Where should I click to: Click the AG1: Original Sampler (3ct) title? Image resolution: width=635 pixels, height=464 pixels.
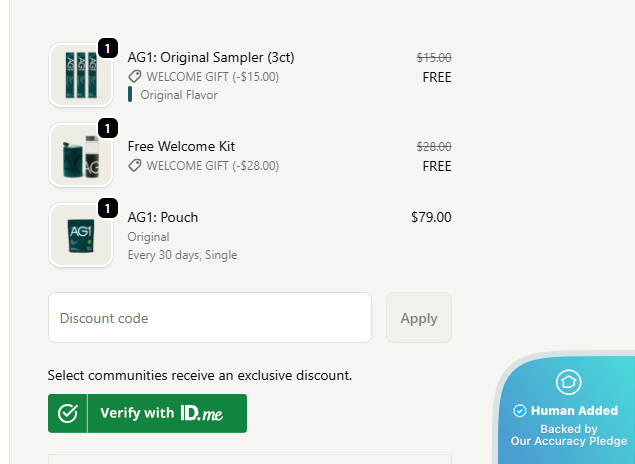[211, 57]
